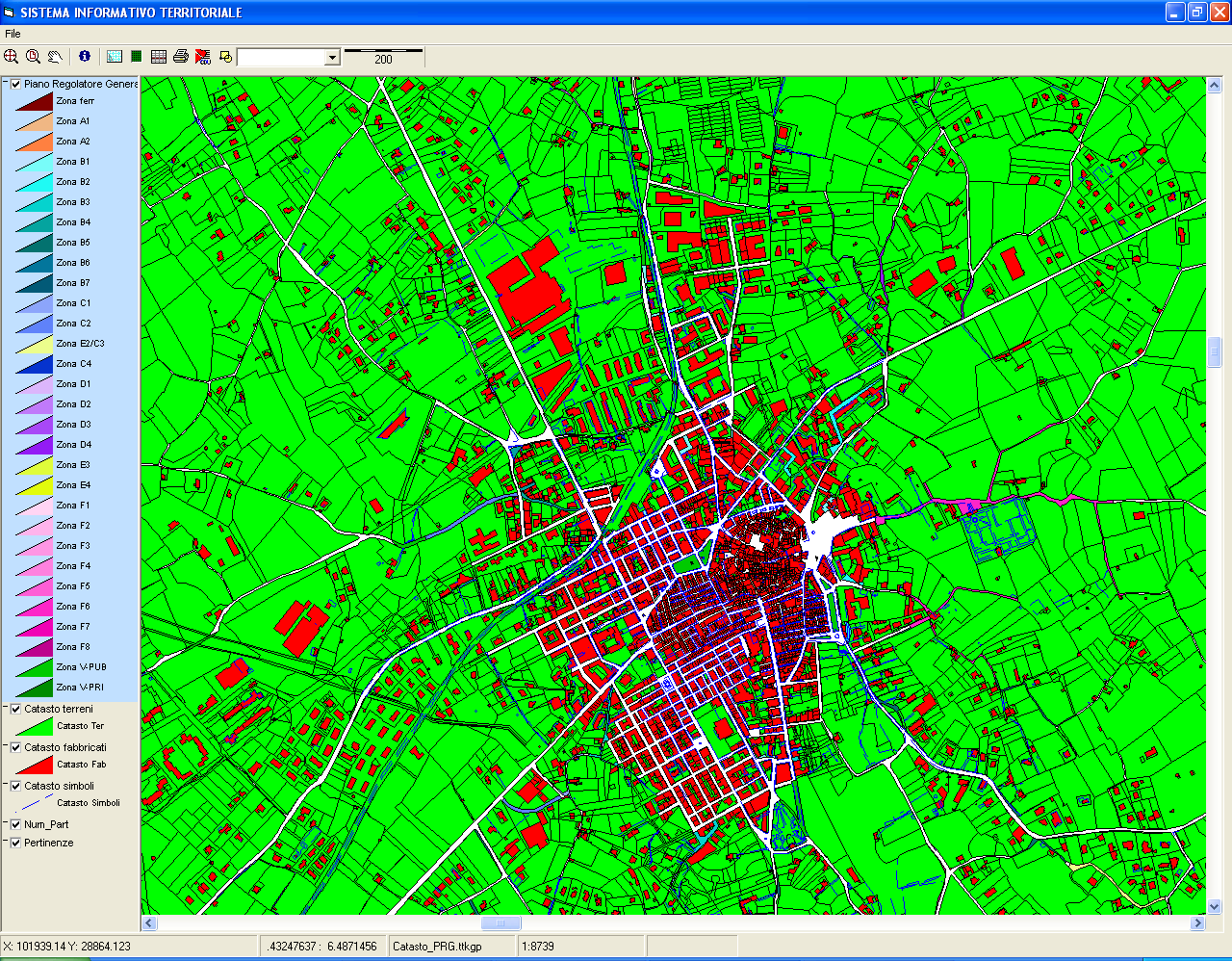Select the Zona D1 legend label

(73, 384)
